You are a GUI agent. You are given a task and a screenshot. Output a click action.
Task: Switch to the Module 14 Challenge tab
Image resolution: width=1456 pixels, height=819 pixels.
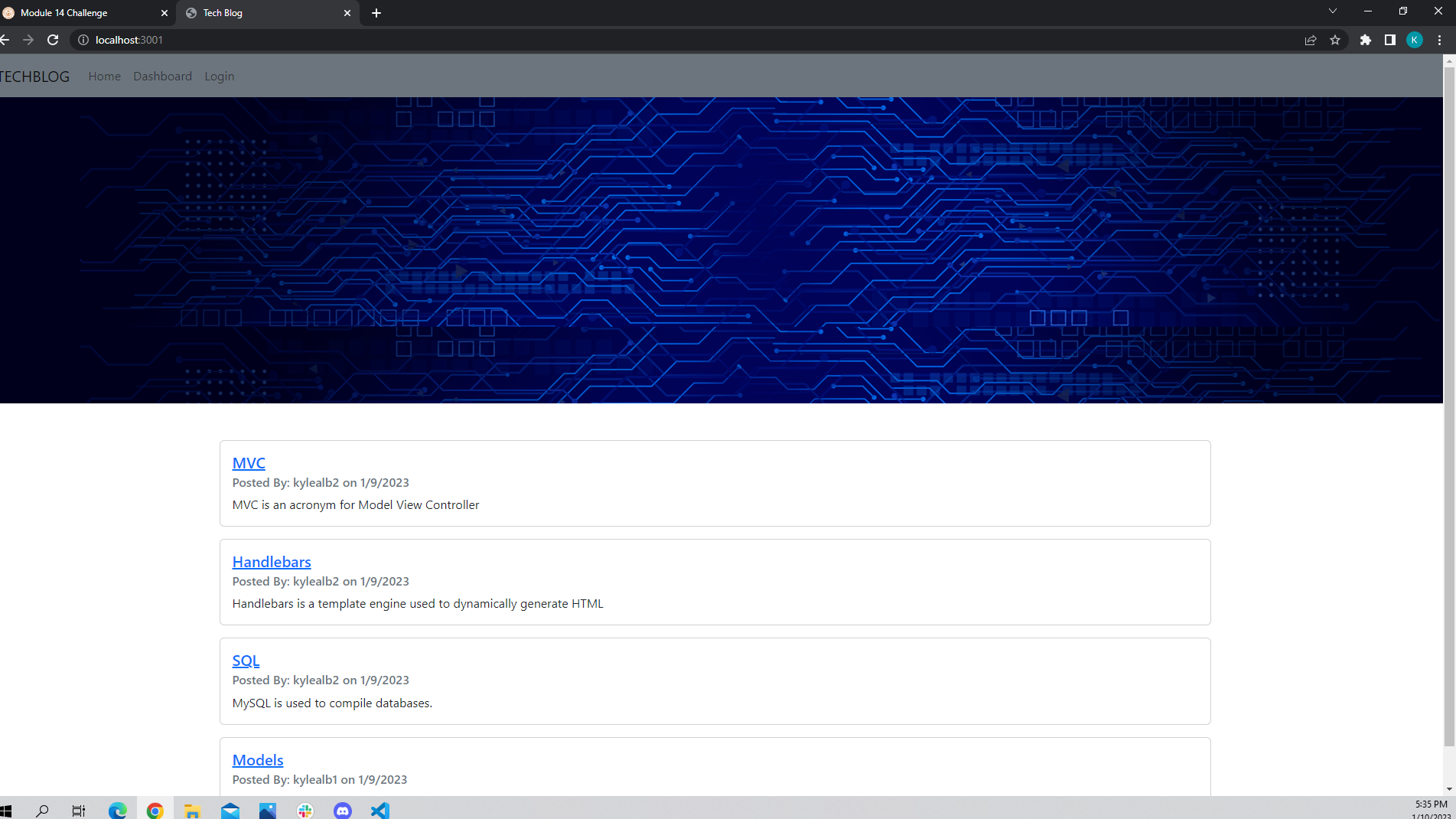[x=84, y=13]
